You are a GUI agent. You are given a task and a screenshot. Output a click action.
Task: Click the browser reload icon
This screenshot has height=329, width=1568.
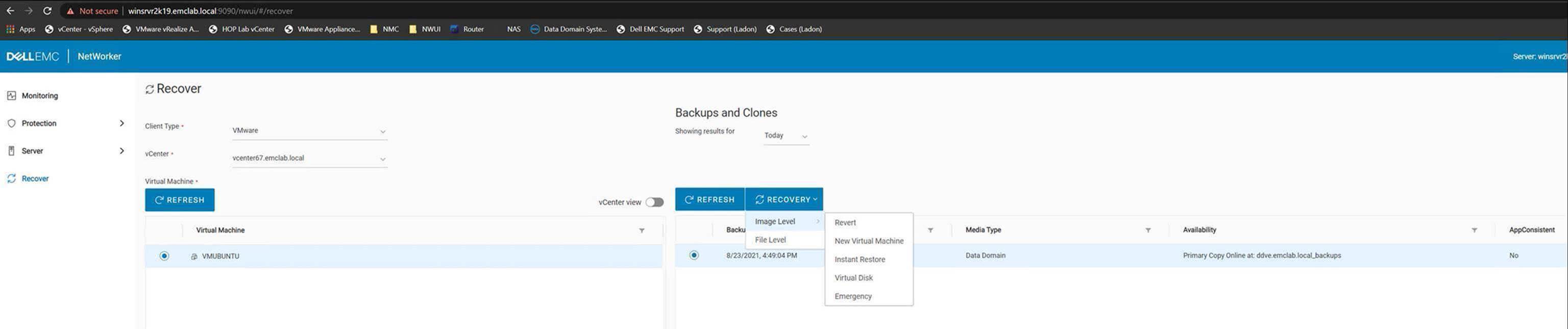(47, 11)
